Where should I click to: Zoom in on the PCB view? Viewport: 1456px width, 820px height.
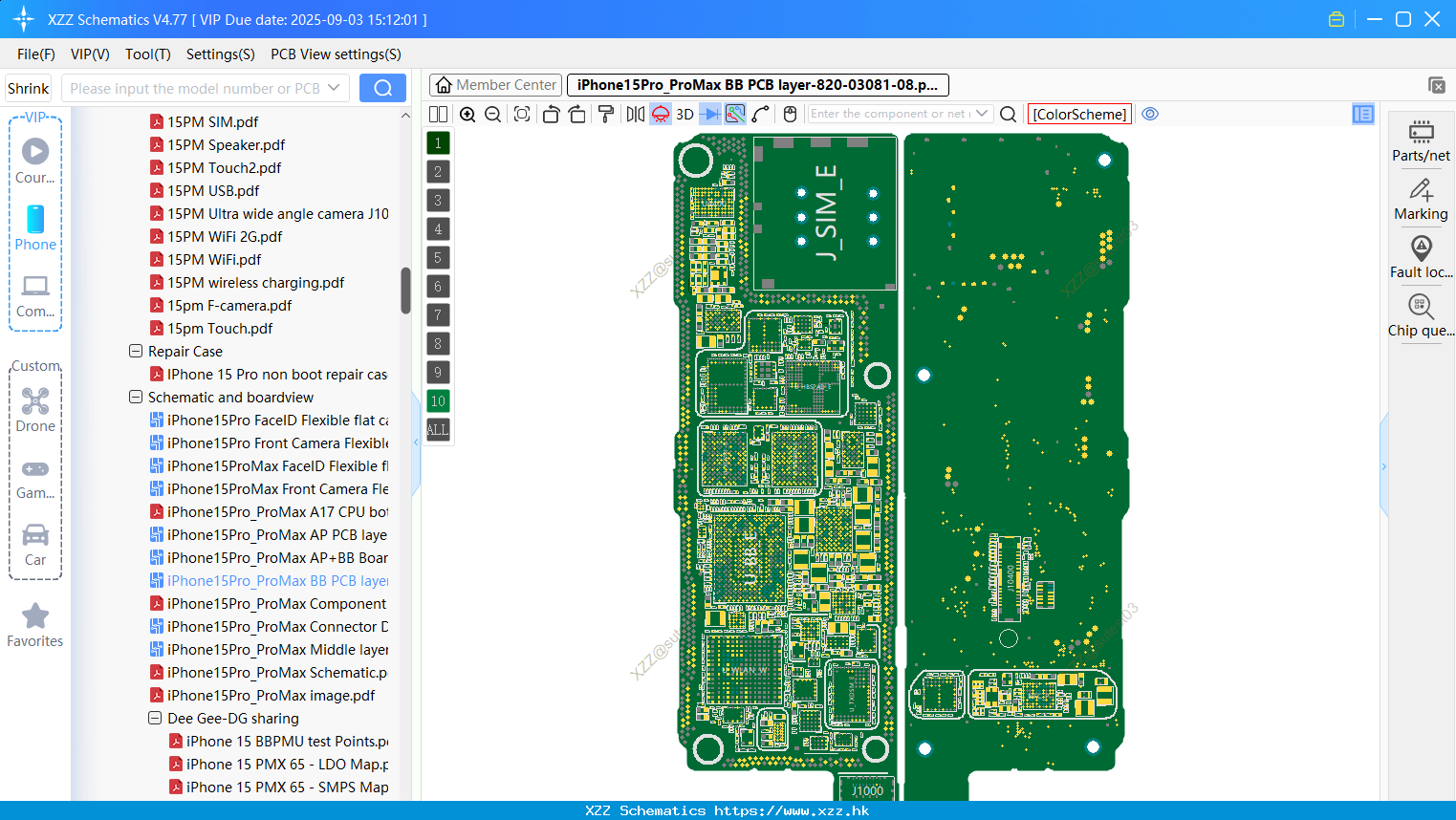pos(467,114)
